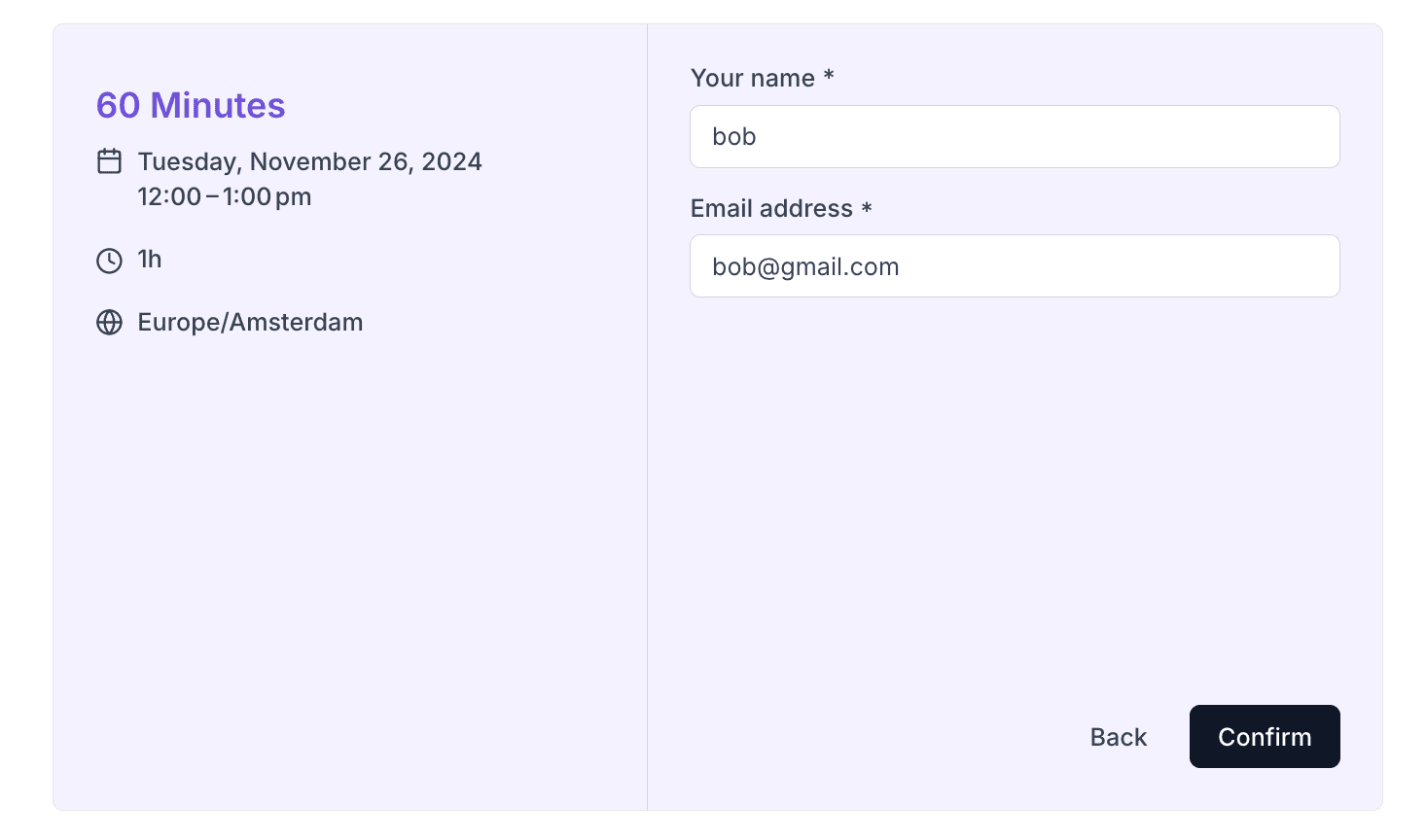Click the Your name field label

click(x=753, y=78)
